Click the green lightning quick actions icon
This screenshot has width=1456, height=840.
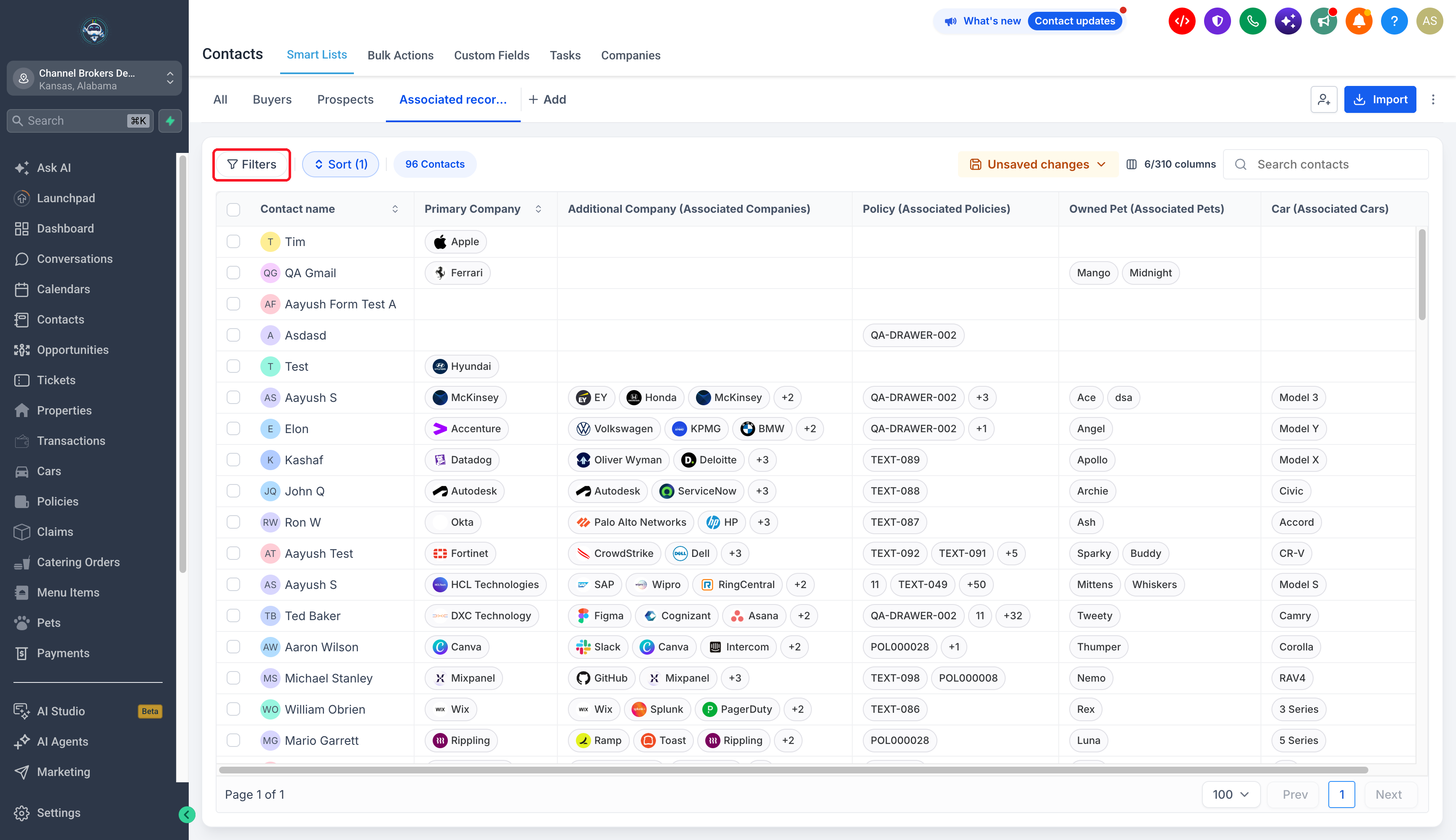pyautogui.click(x=170, y=120)
